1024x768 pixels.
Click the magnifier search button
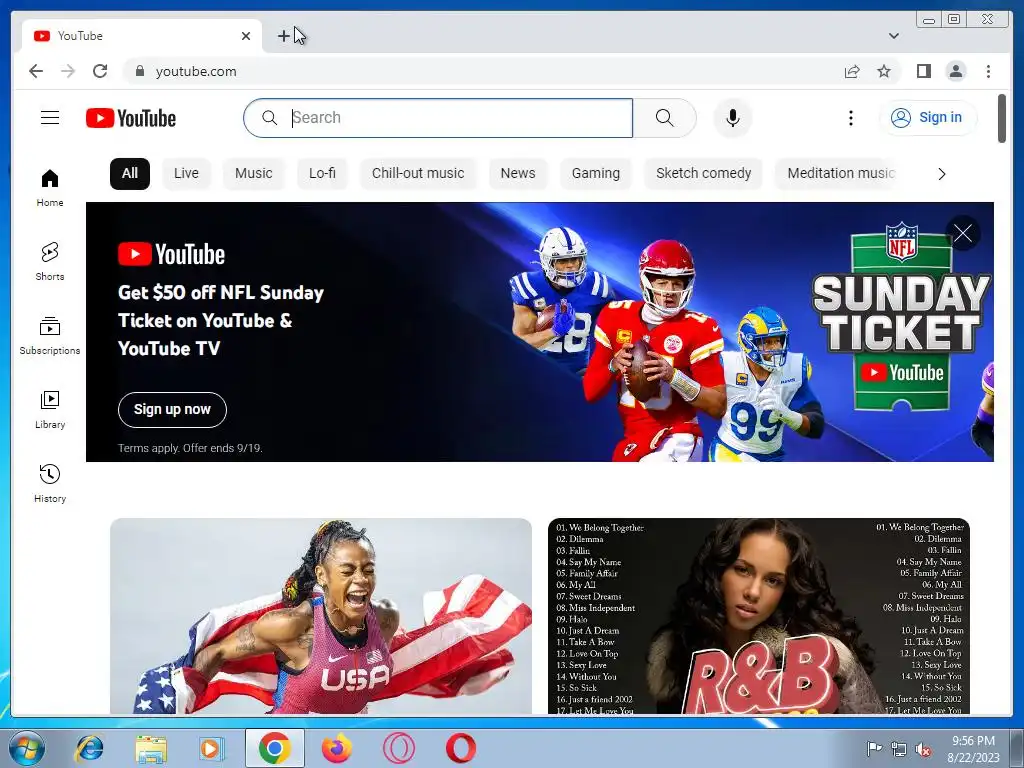[664, 118]
